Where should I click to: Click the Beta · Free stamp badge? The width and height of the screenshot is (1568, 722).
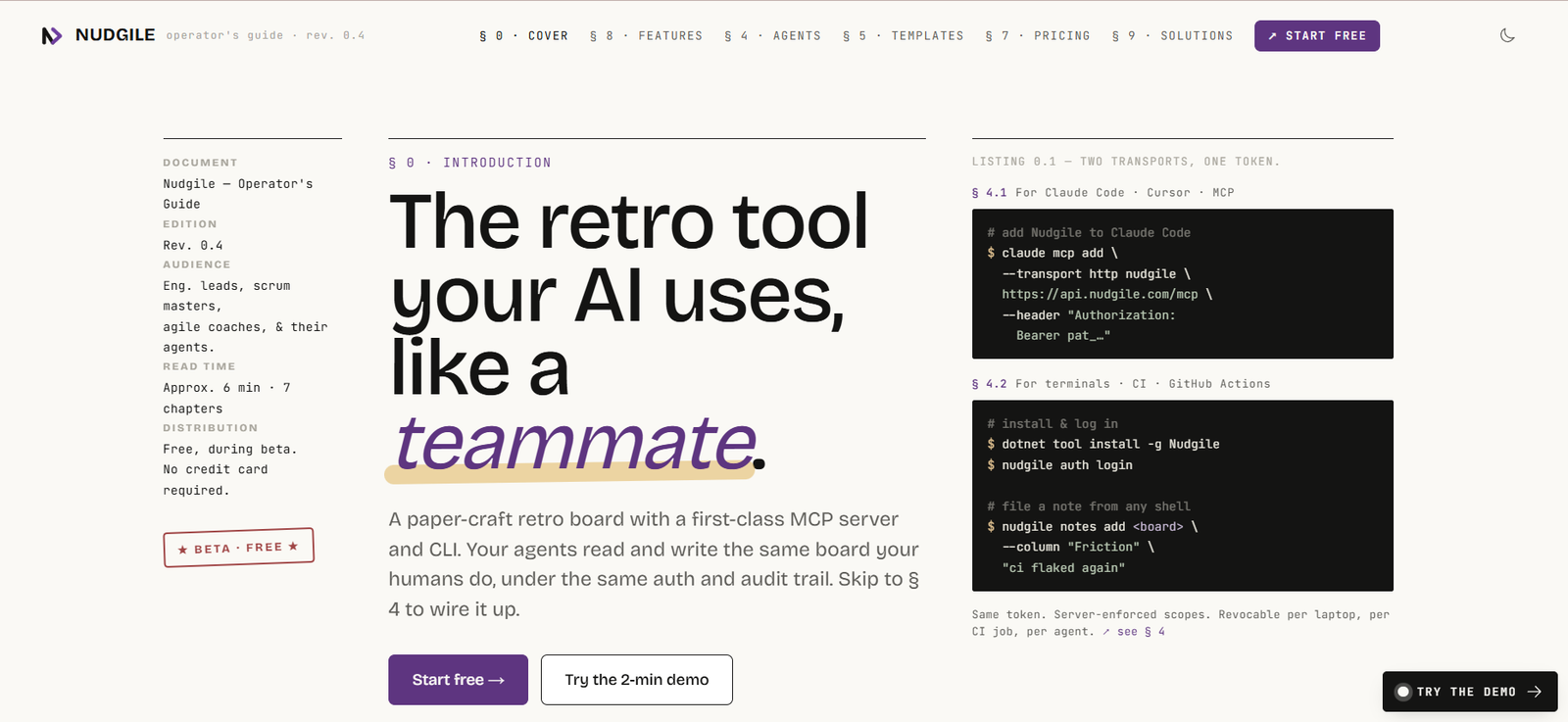pyautogui.click(x=238, y=548)
